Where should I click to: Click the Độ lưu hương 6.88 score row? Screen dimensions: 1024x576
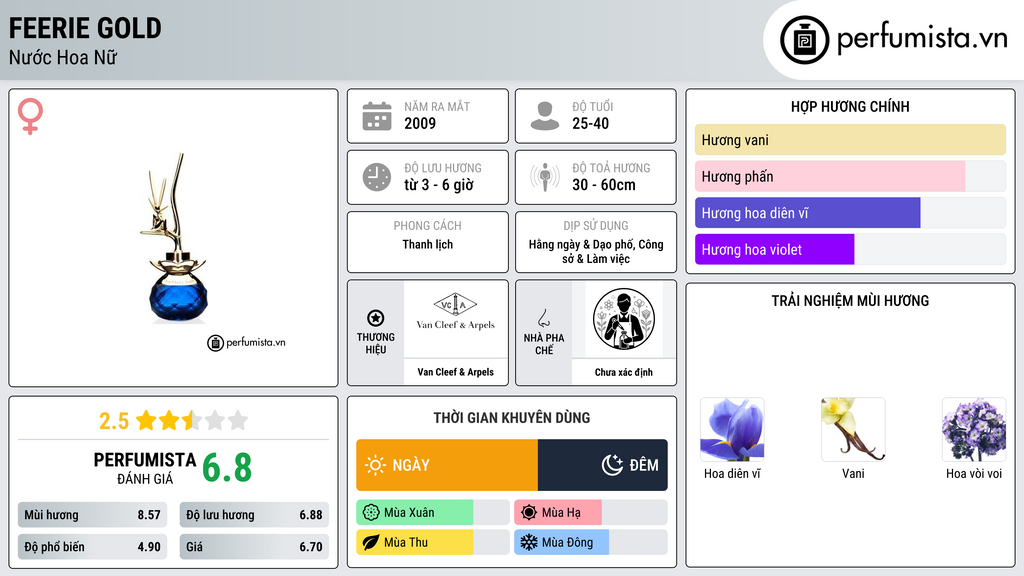tap(254, 515)
